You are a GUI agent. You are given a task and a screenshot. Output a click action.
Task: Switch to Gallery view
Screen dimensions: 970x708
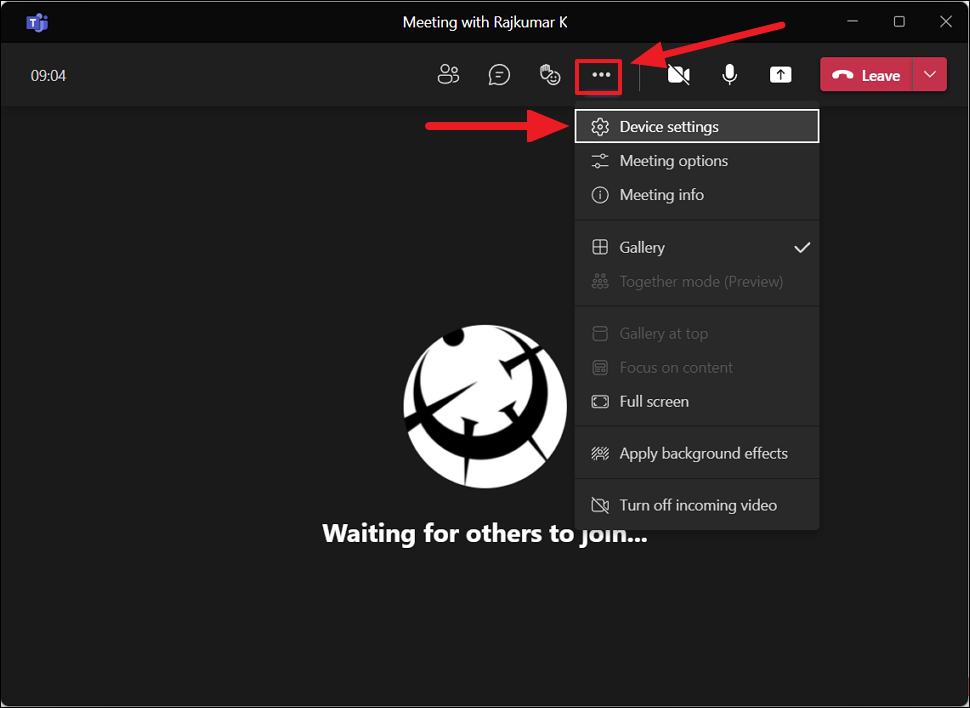(x=697, y=248)
